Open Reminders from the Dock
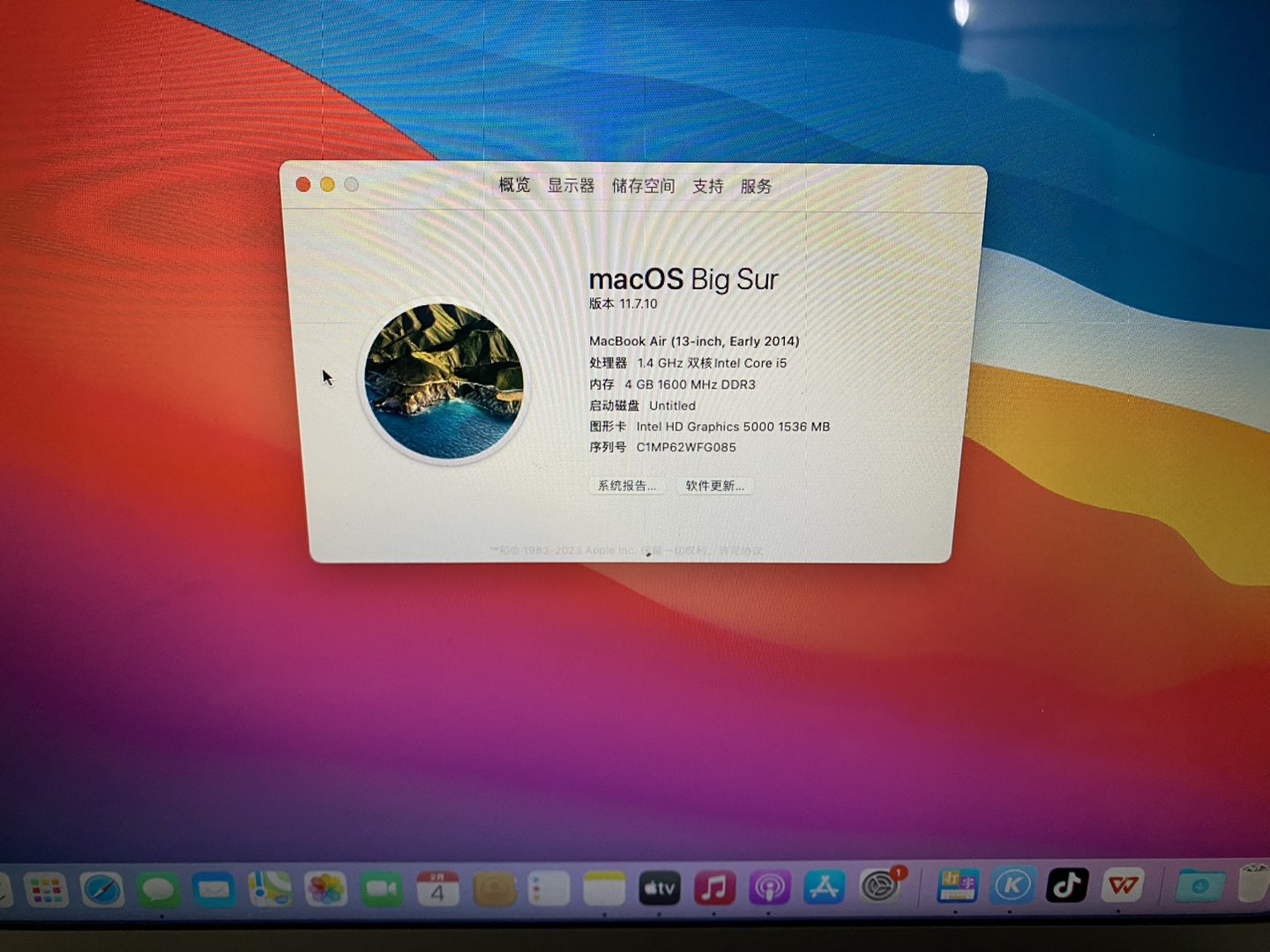Viewport: 1270px width, 952px height. coord(549,889)
